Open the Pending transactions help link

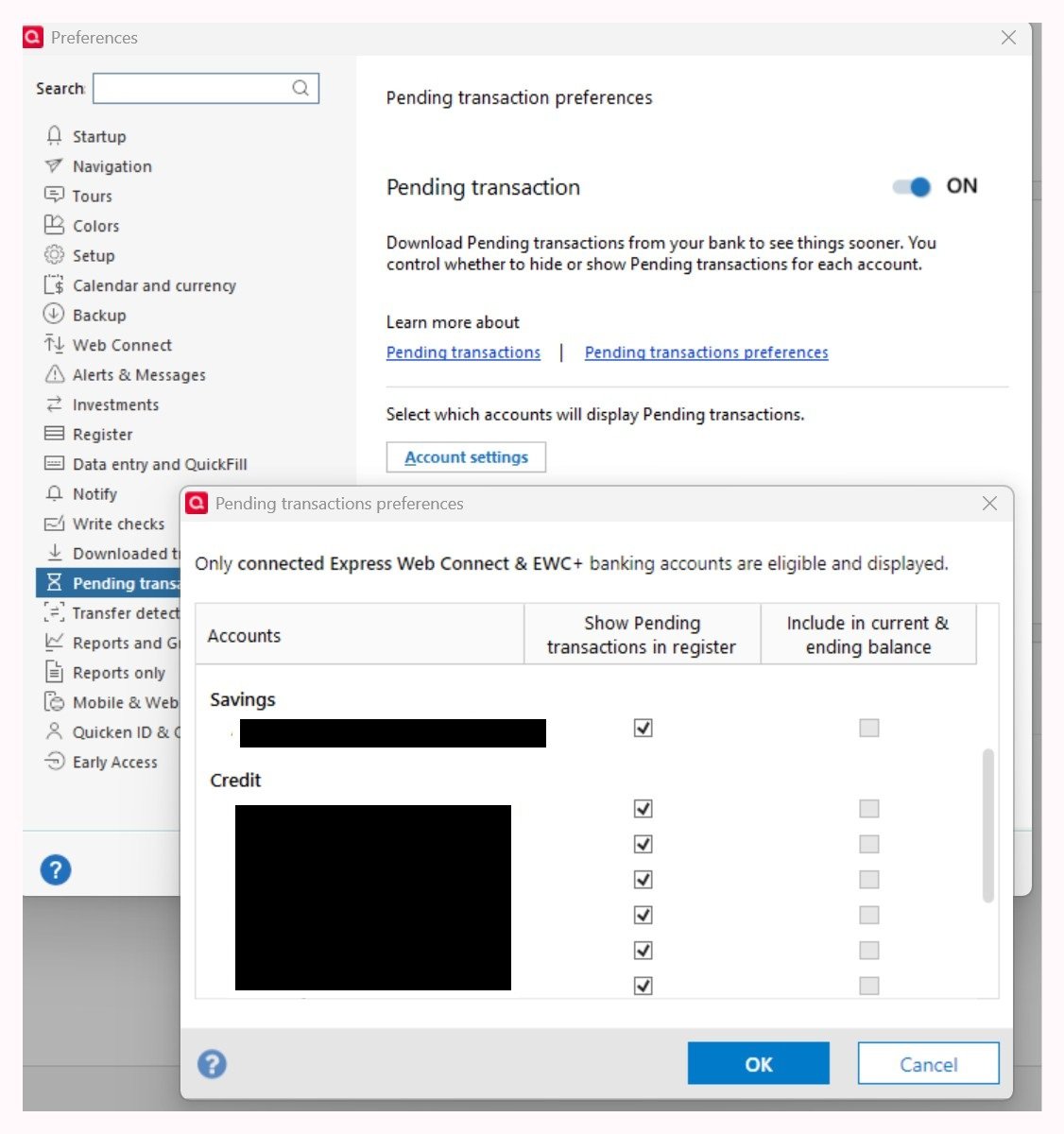pos(463,352)
